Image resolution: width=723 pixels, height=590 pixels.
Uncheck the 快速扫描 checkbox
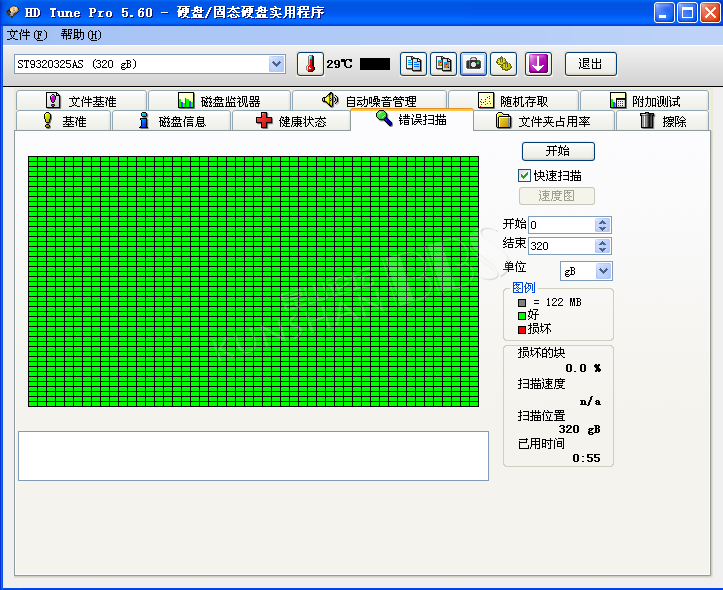pos(524,176)
